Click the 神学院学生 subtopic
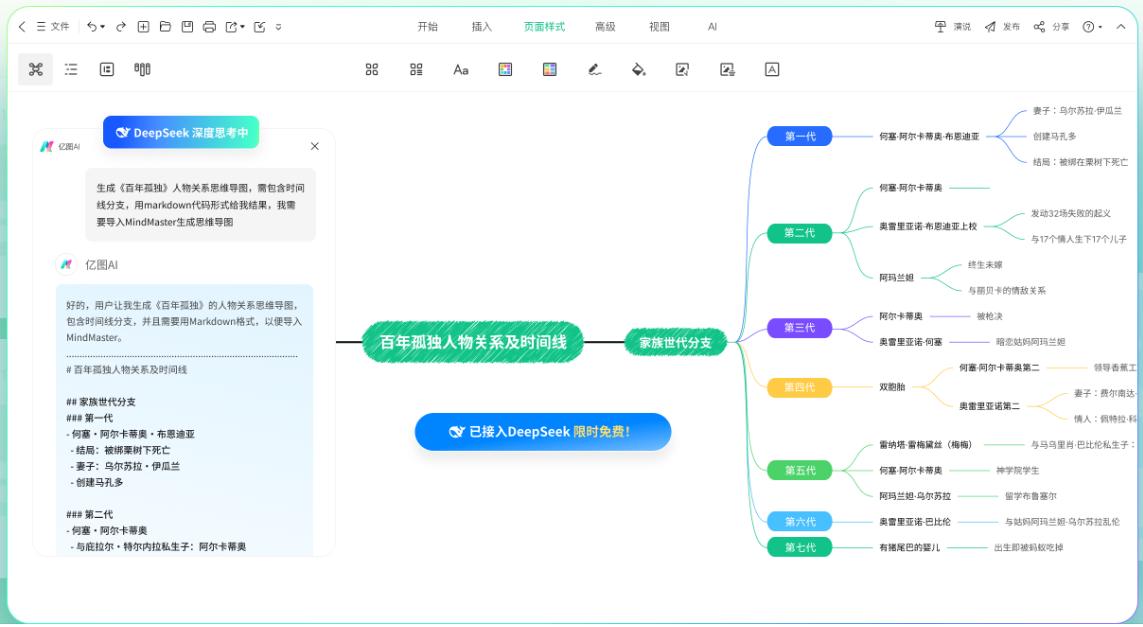 point(1018,470)
